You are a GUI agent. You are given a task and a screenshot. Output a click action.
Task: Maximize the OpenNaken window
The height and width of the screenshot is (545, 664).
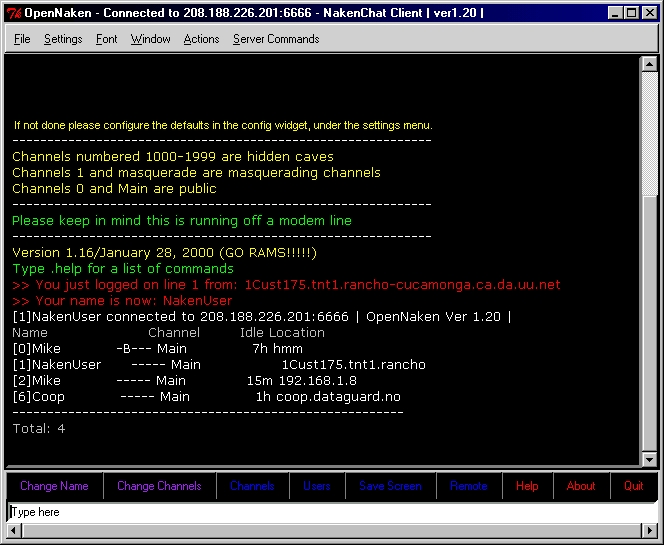(631, 13)
